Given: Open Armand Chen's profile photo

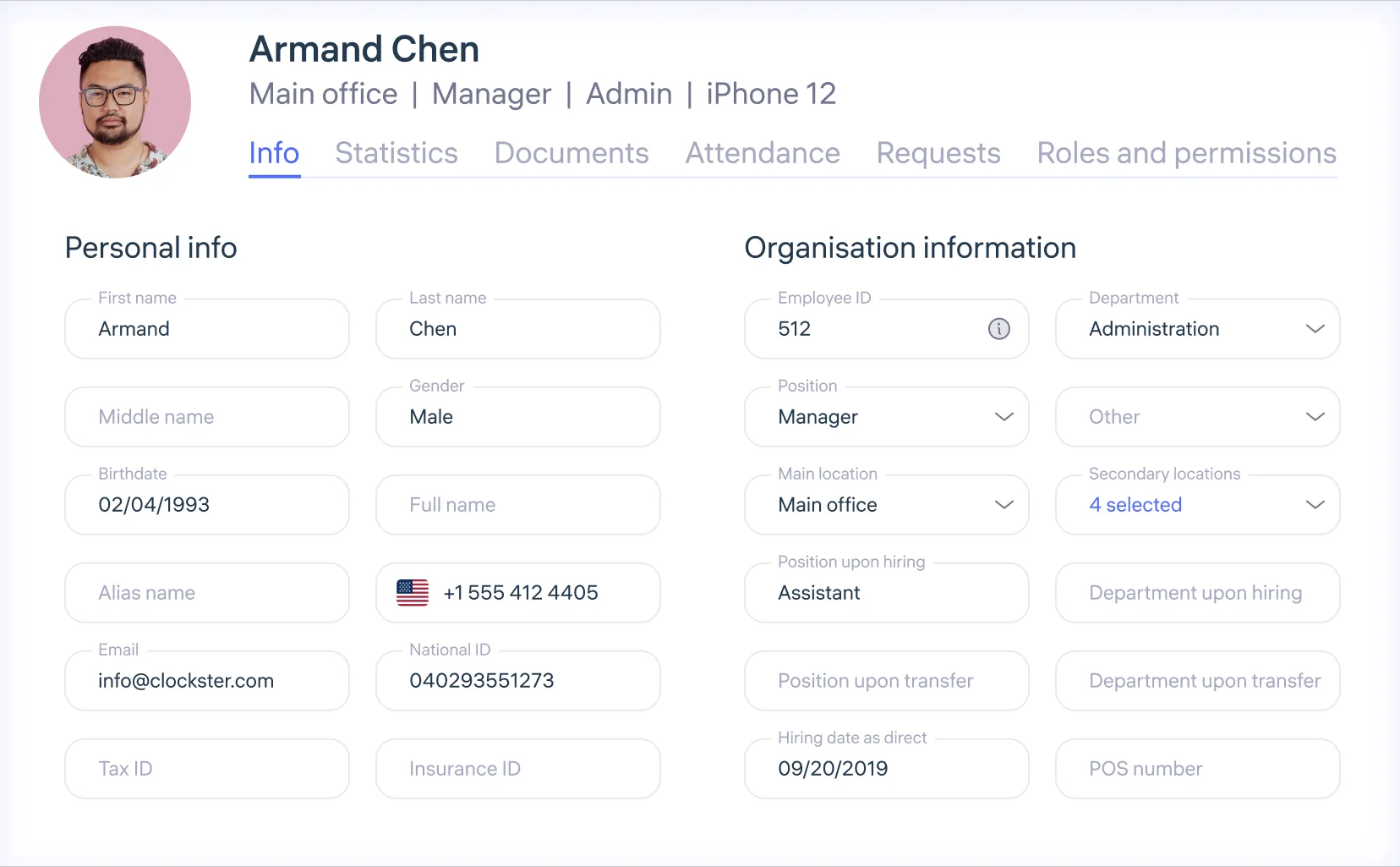Looking at the screenshot, I should 115,102.
